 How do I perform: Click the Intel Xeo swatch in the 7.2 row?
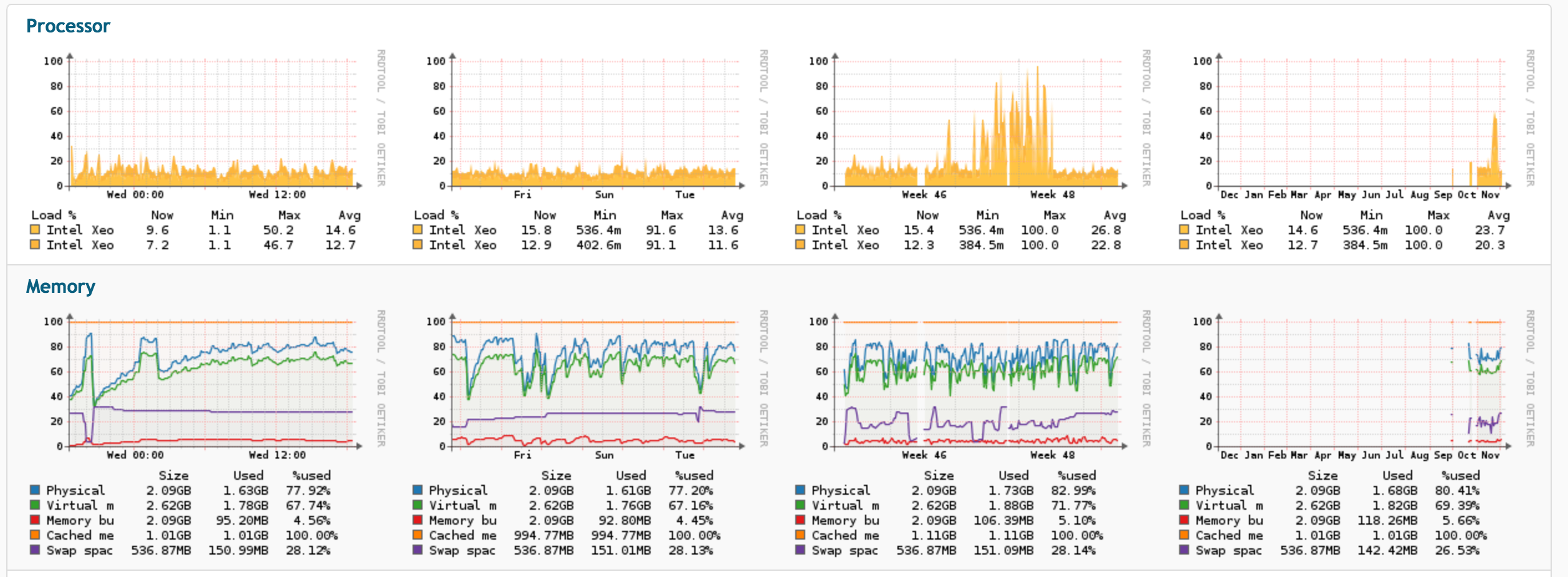pyautogui.click(x=35, y=244)
